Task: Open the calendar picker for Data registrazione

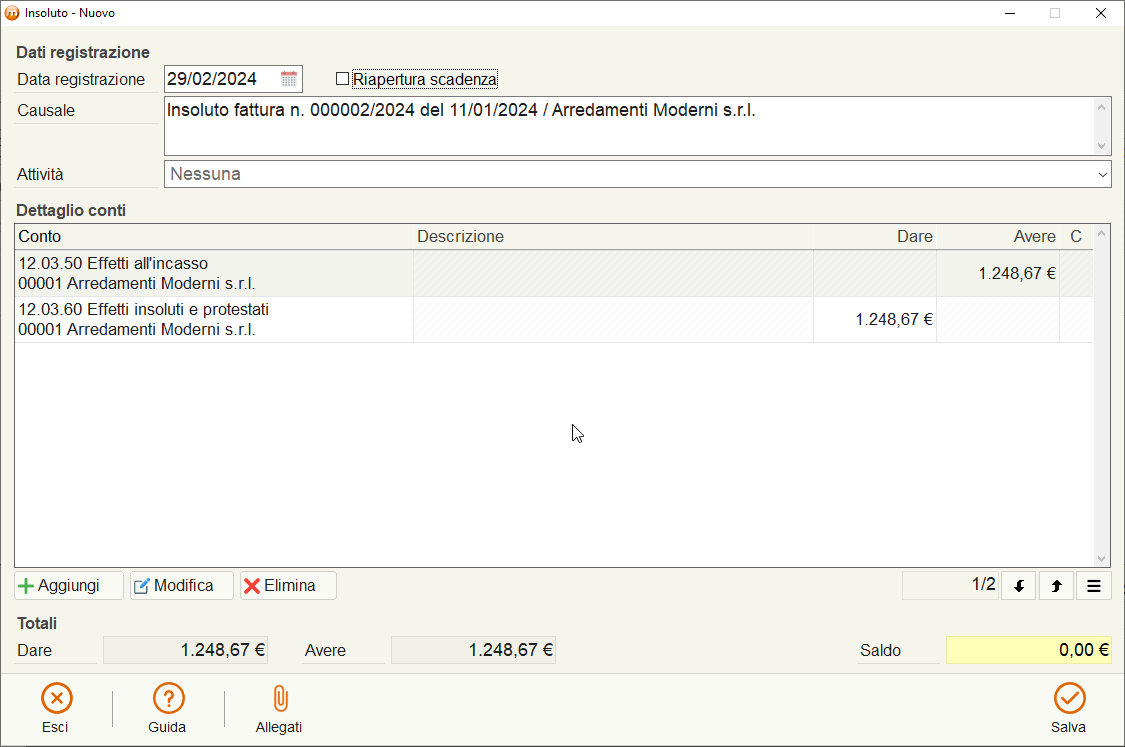Action: (x=288, y=79)
